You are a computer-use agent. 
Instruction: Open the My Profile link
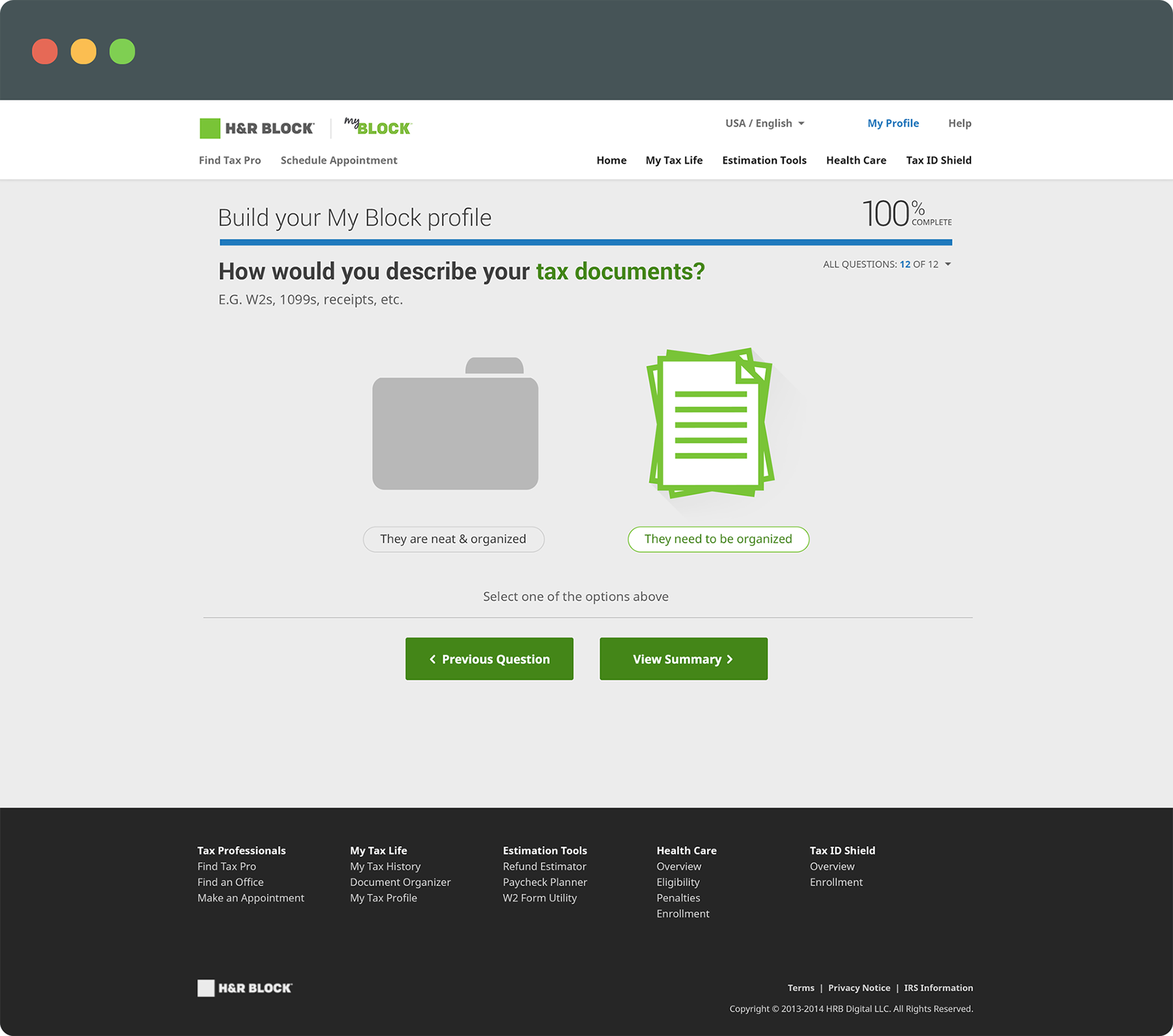(x=893, y=123)
